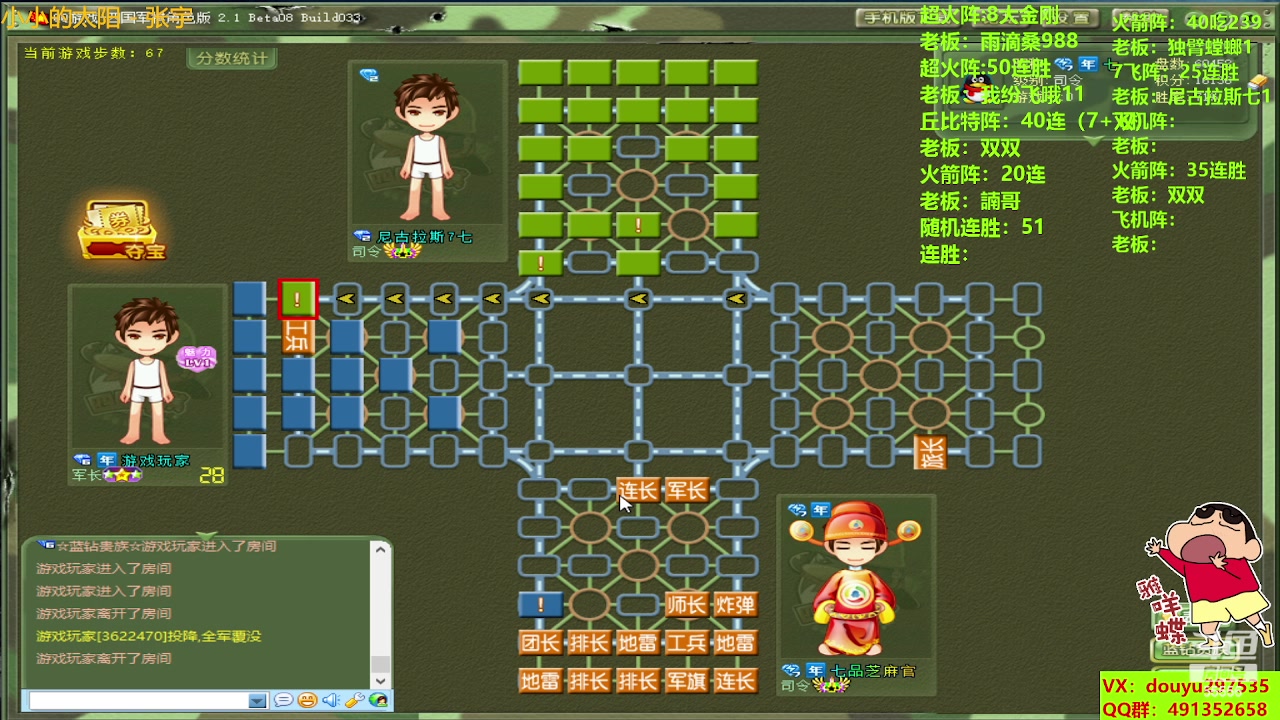View avatar of player 尼古拉斯?七

(428, 145)
